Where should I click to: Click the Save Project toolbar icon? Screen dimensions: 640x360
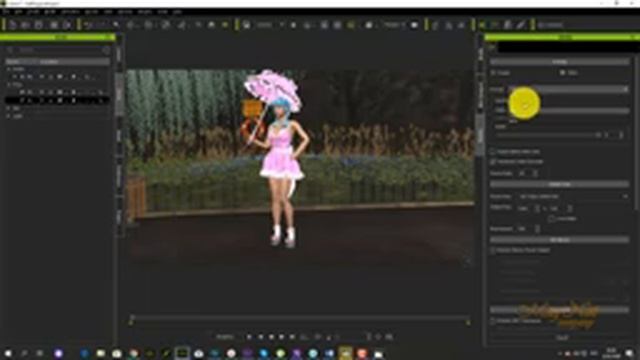click(38, 25)
